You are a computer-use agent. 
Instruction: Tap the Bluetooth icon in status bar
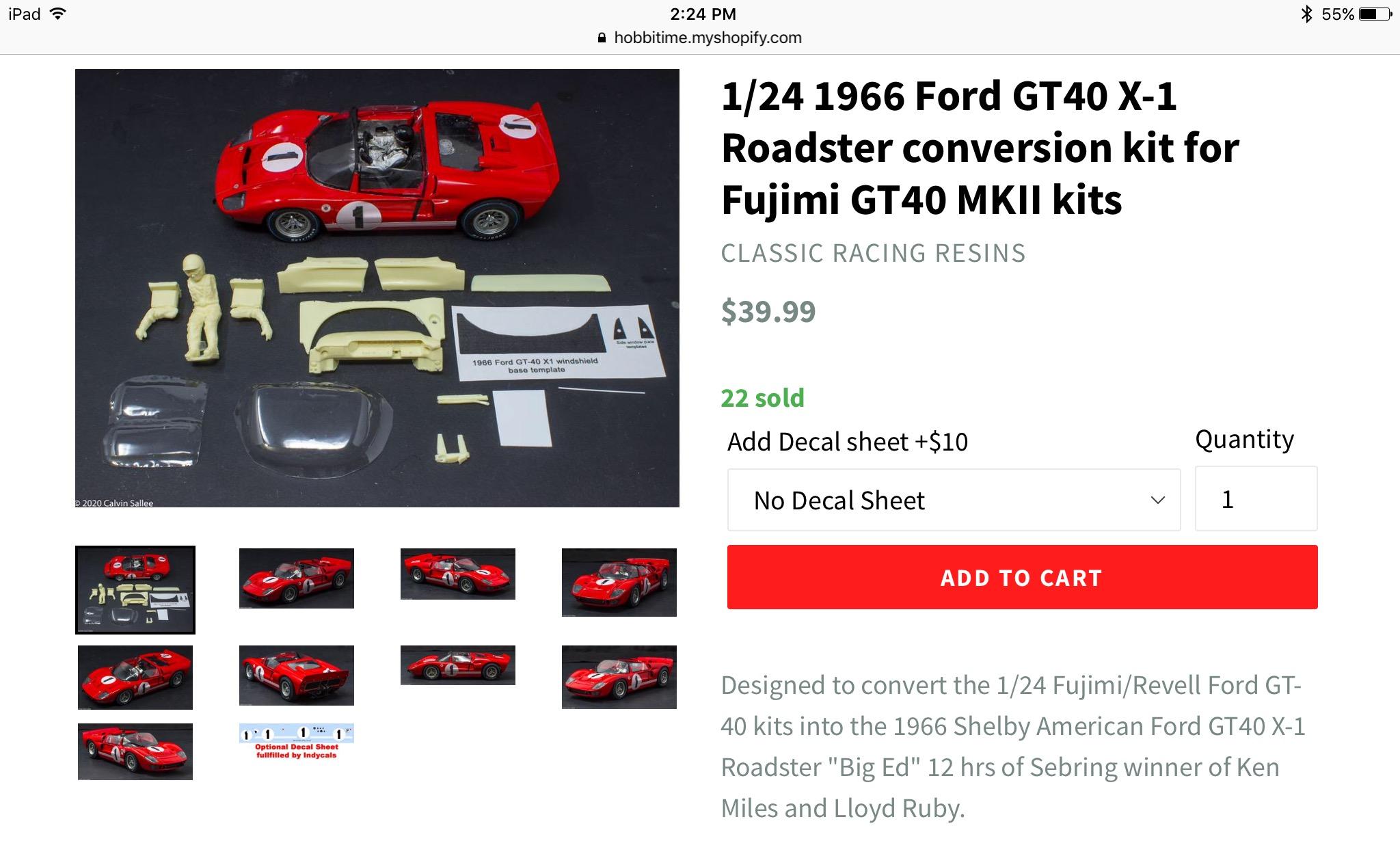(x=1306, y=14)
